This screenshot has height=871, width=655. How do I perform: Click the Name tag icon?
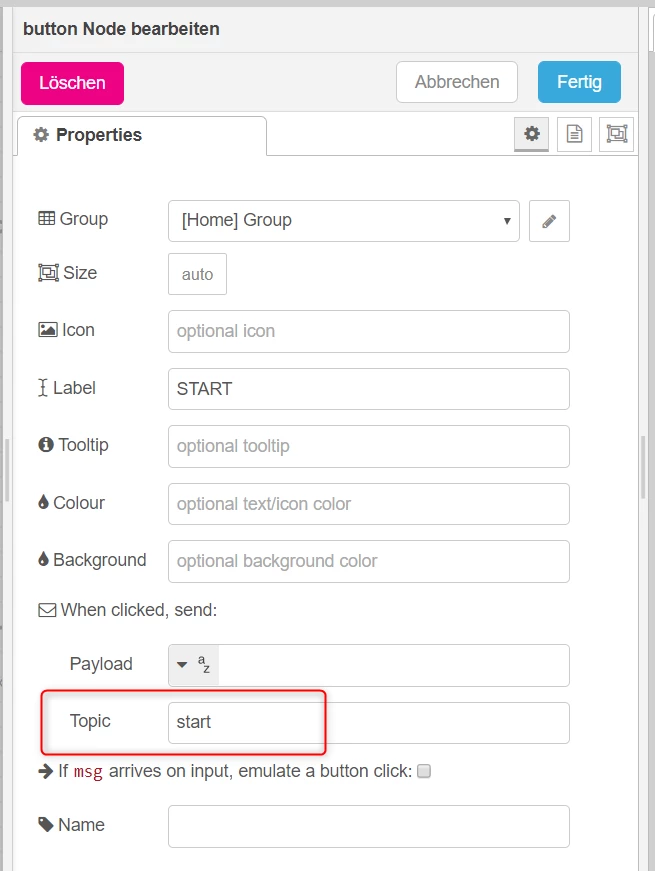click(46, 824)
